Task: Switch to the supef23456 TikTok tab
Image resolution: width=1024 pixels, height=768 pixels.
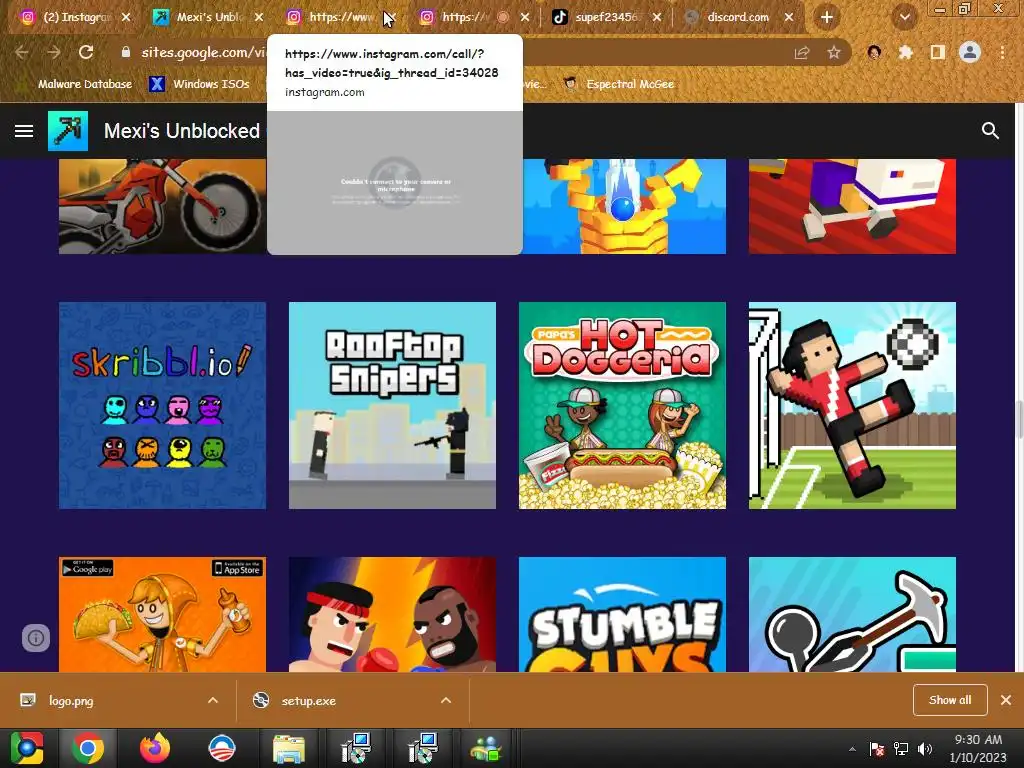Action: [x=607, y=18]
